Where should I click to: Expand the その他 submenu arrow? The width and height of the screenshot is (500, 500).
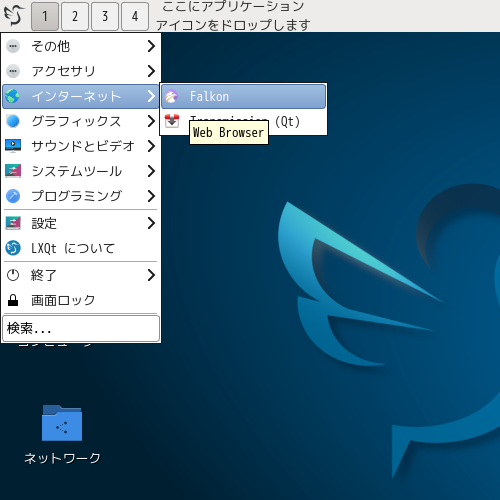[x=151, y=46]
